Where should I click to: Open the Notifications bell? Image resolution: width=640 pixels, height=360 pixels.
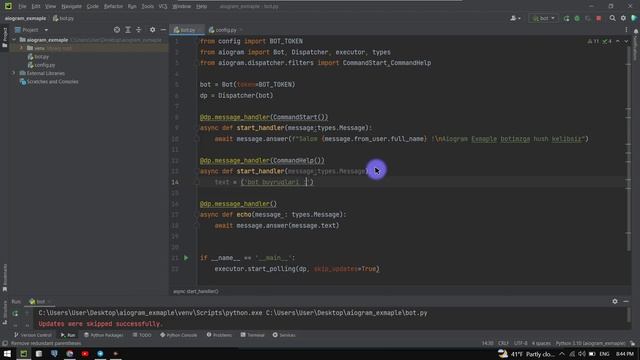pyautogui.click(x=636, y=31)
